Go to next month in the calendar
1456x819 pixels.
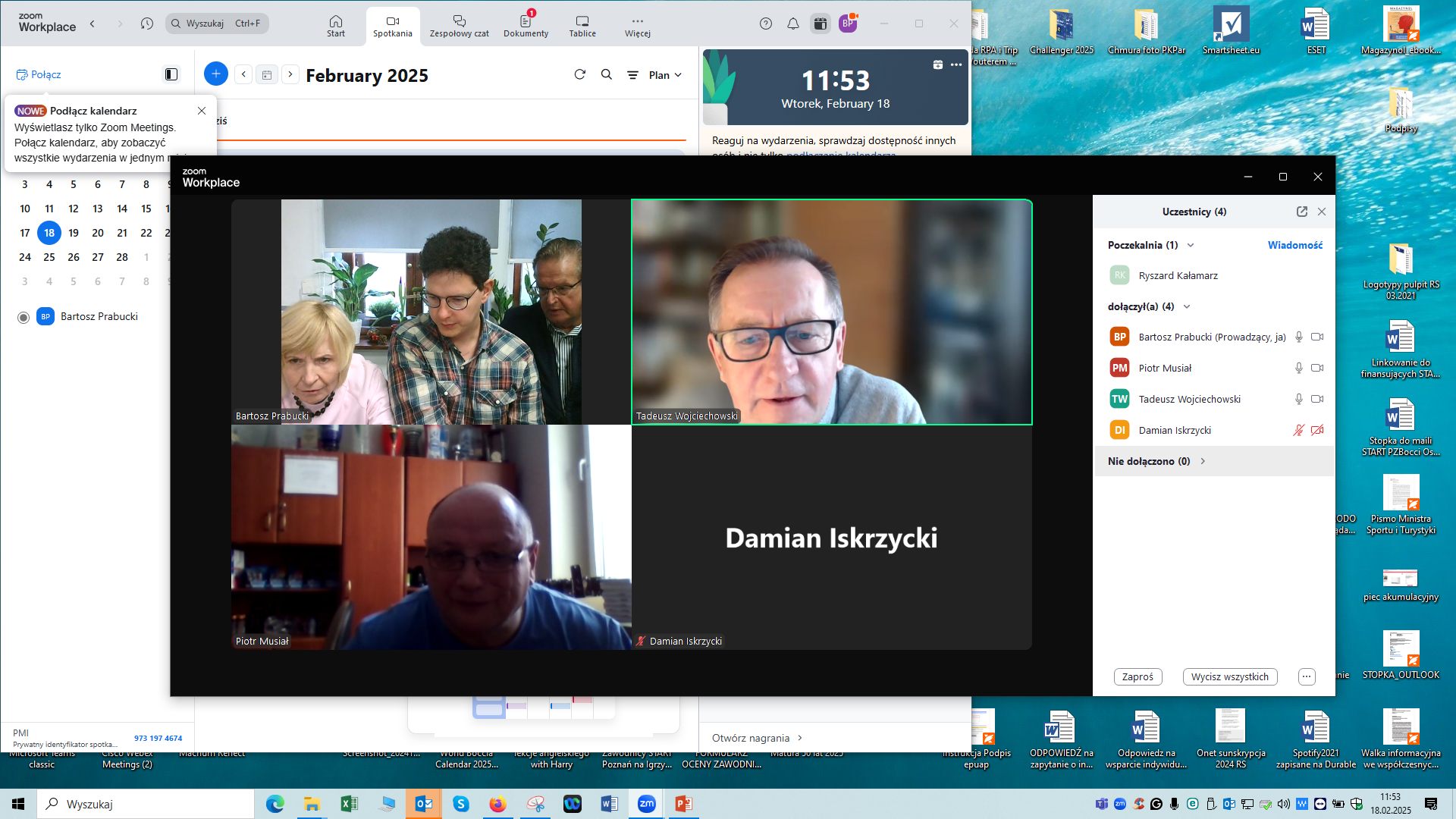click(290, 74)
